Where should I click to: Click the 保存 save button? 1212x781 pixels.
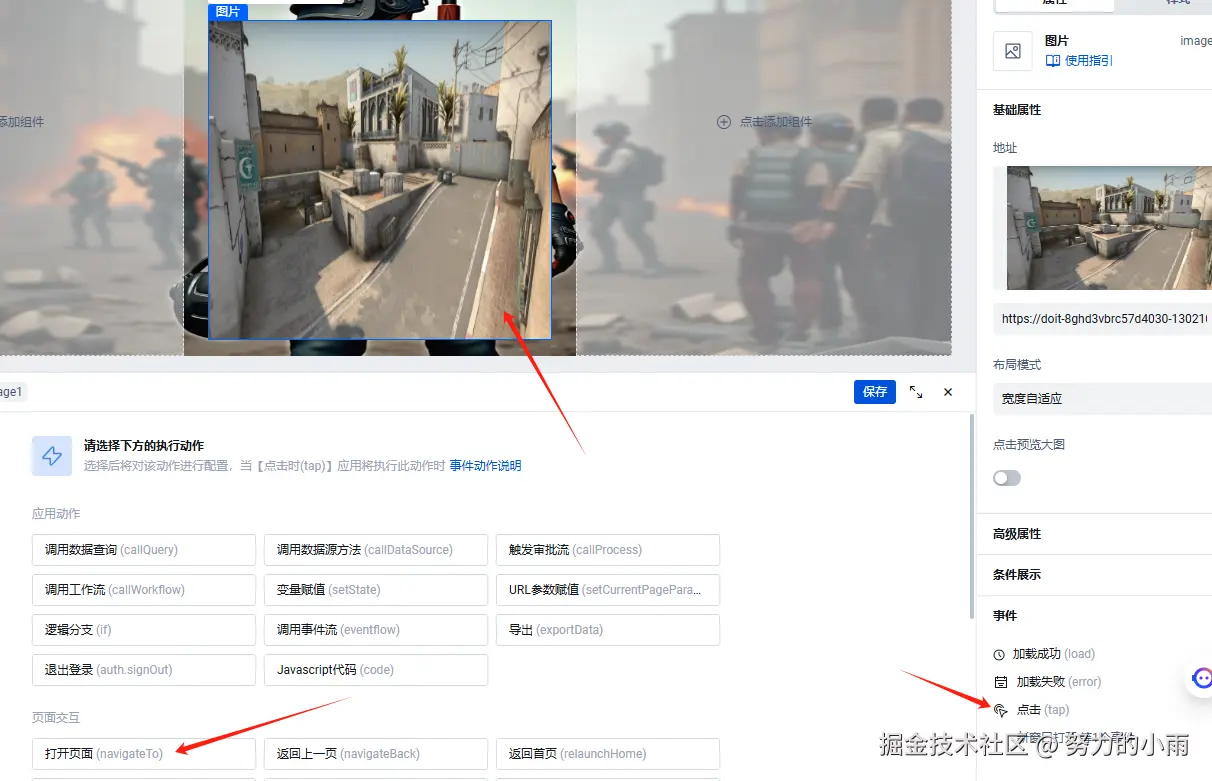pyautogui.click(x=875, y=392)
